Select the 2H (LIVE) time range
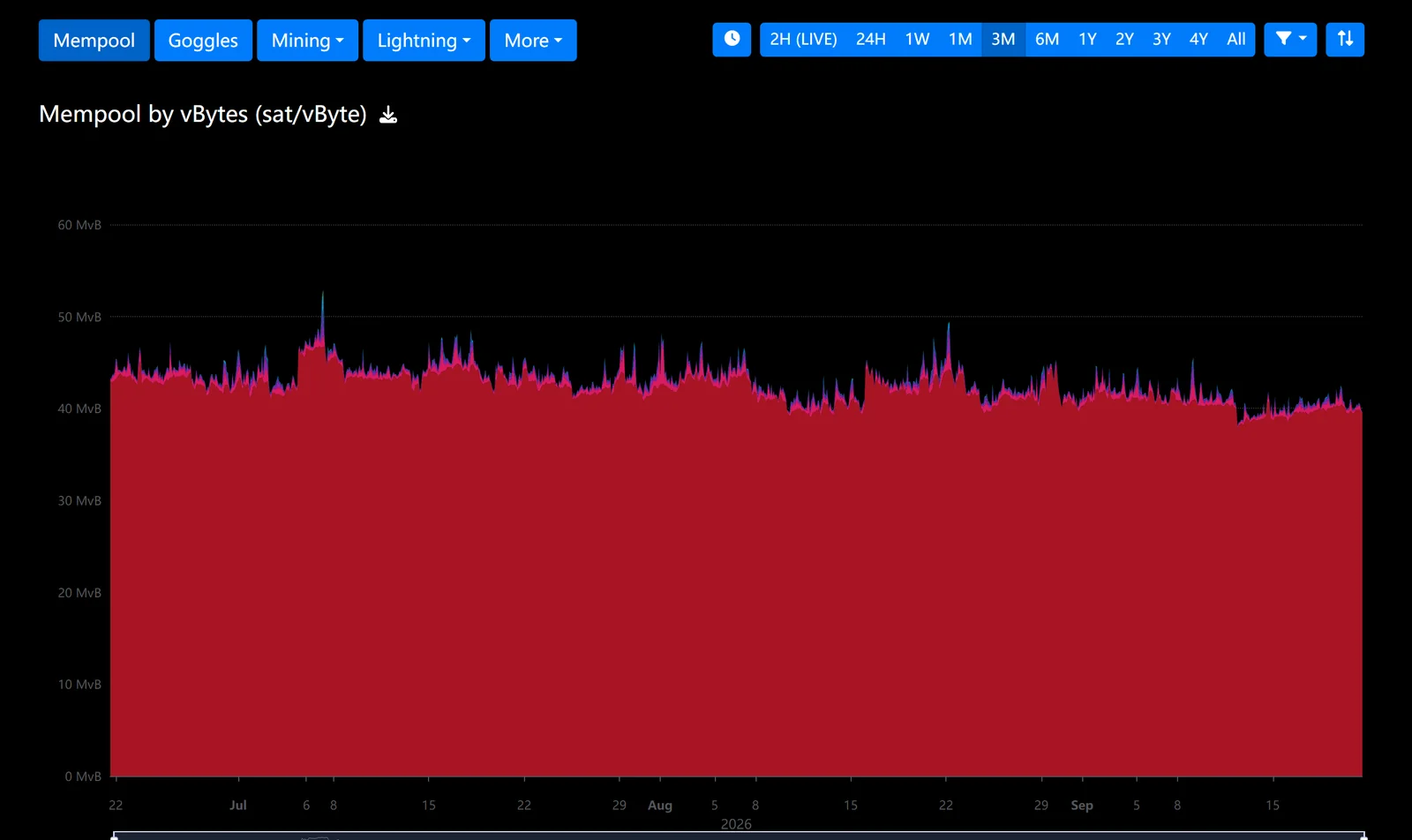Screen dimensions: 1412x840 click(803, 40)
